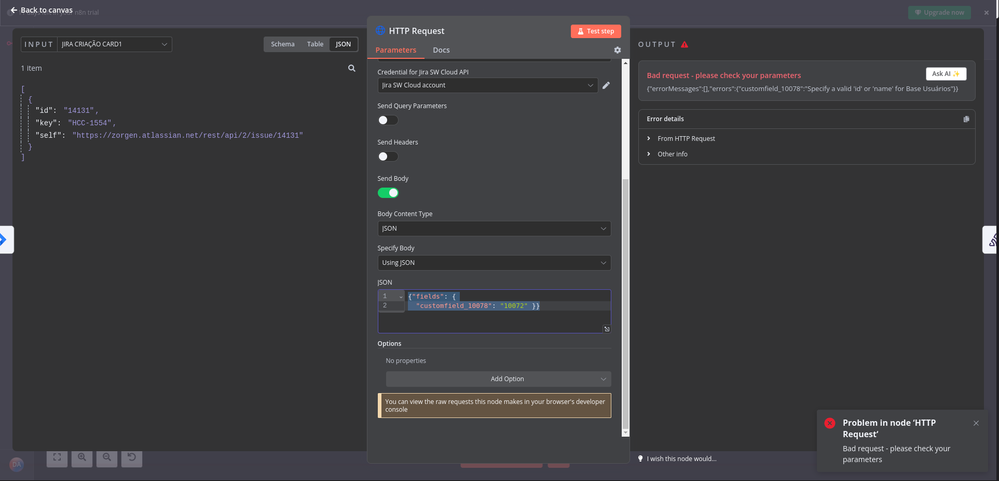This screenshot has width=999, height=481.
Task: Switch input view to Schema
Action: pyautogui.click(x=283, y=44)
